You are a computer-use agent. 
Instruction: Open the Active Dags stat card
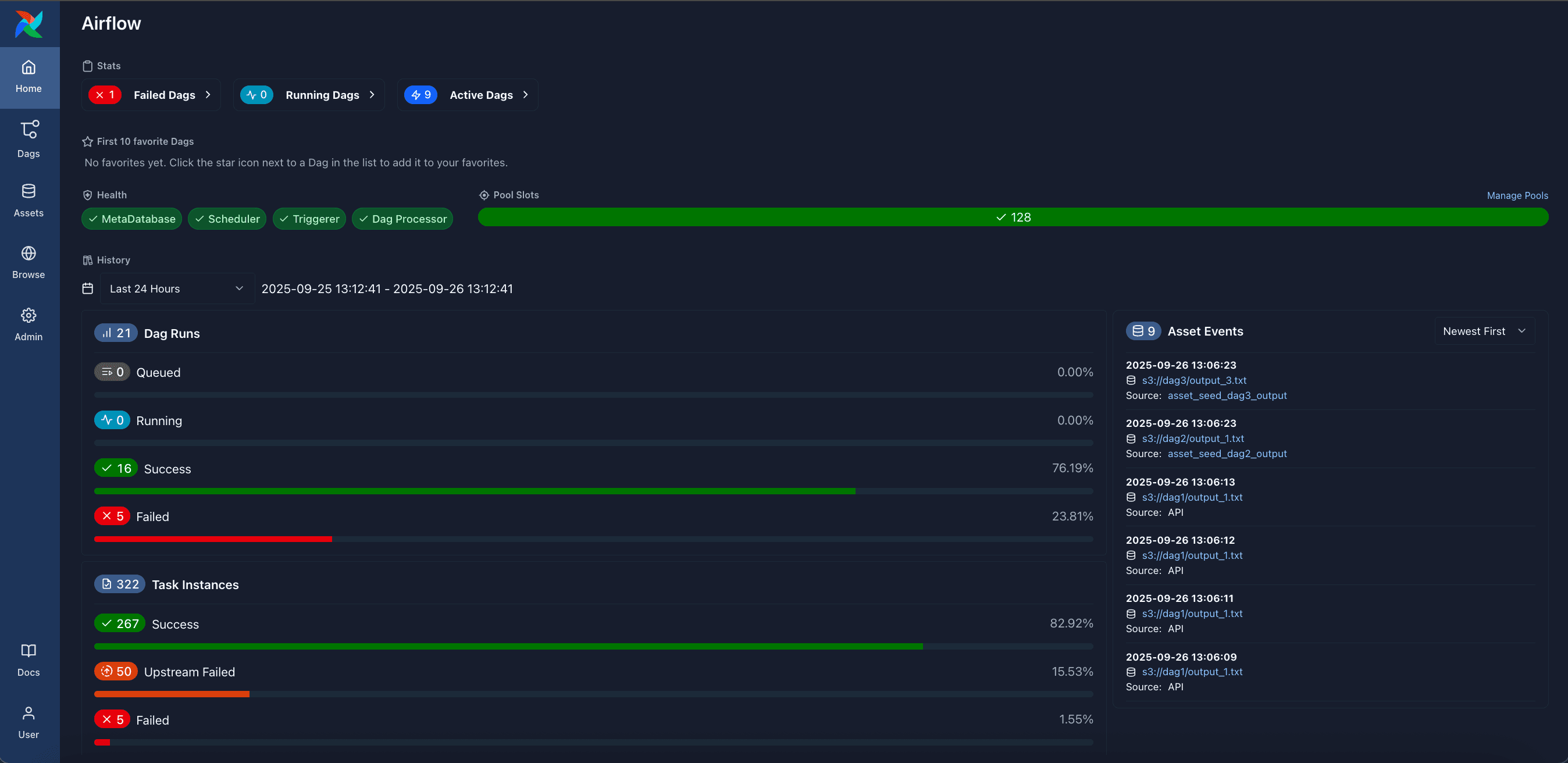(x=468, y=95)
